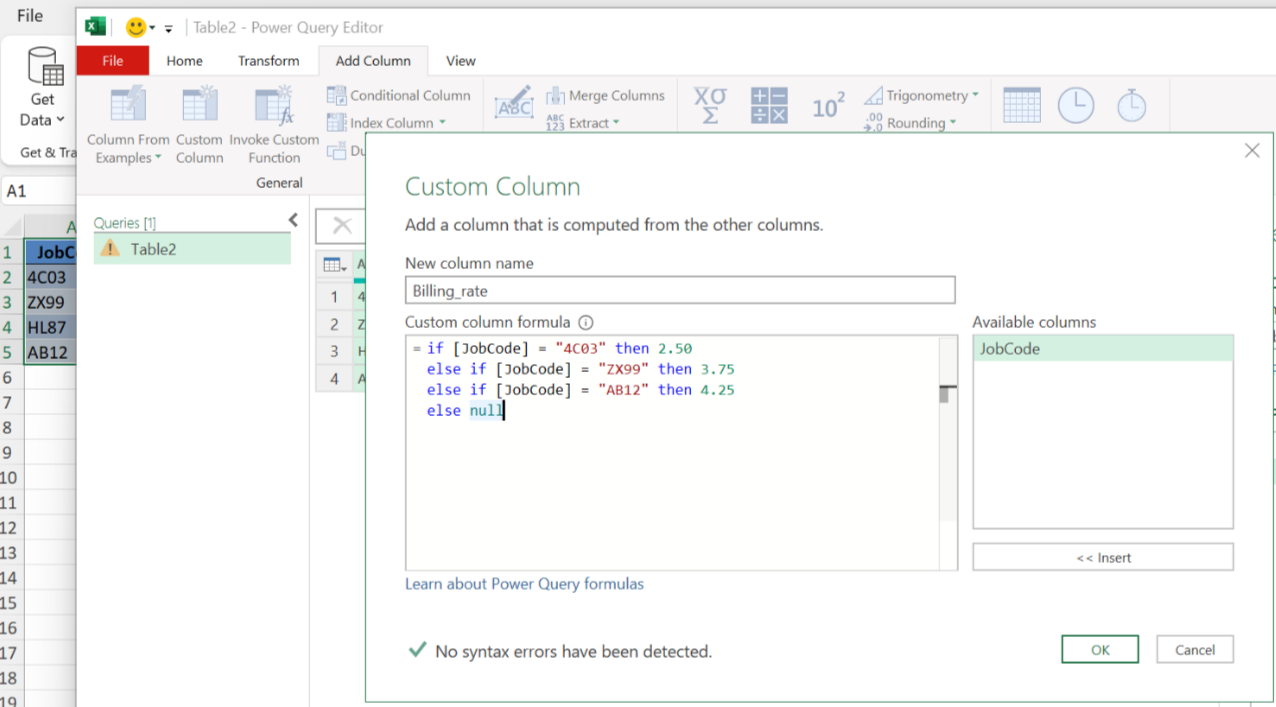Click the New column name field

(x=680, y=290)
